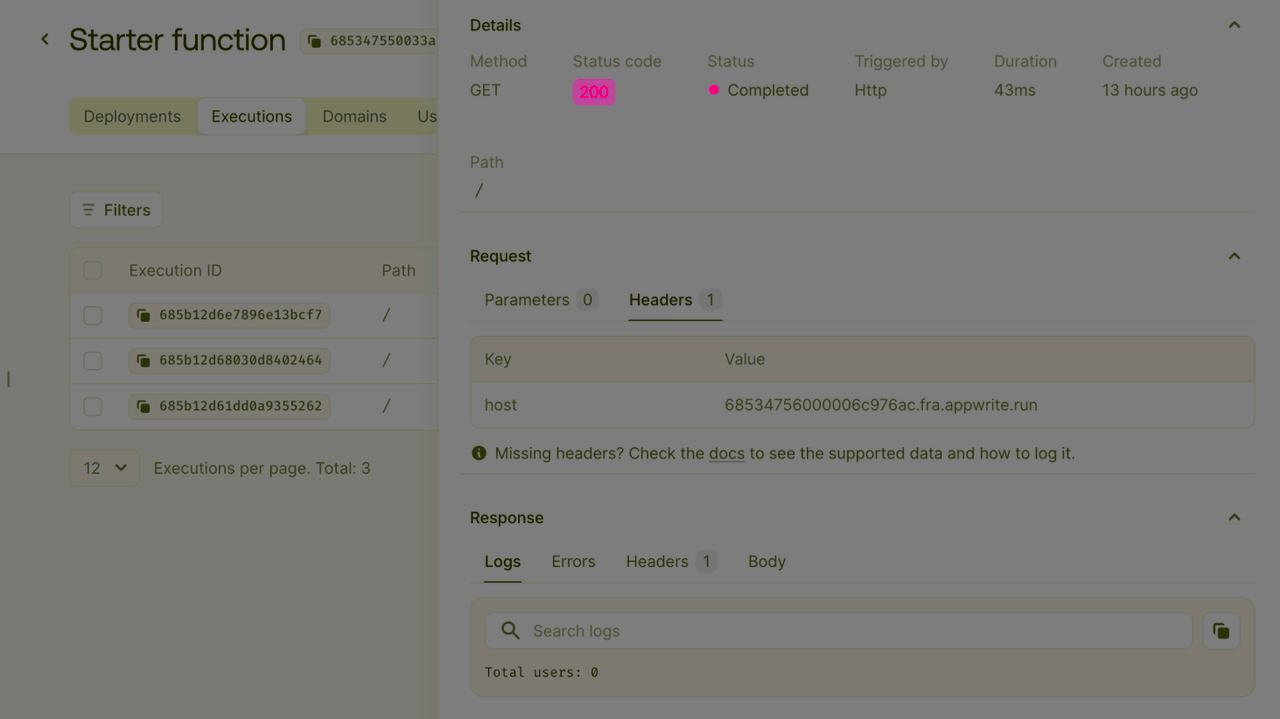Click the magnifier icon in the logs search

pyautogui.click(x=509, y=630)
